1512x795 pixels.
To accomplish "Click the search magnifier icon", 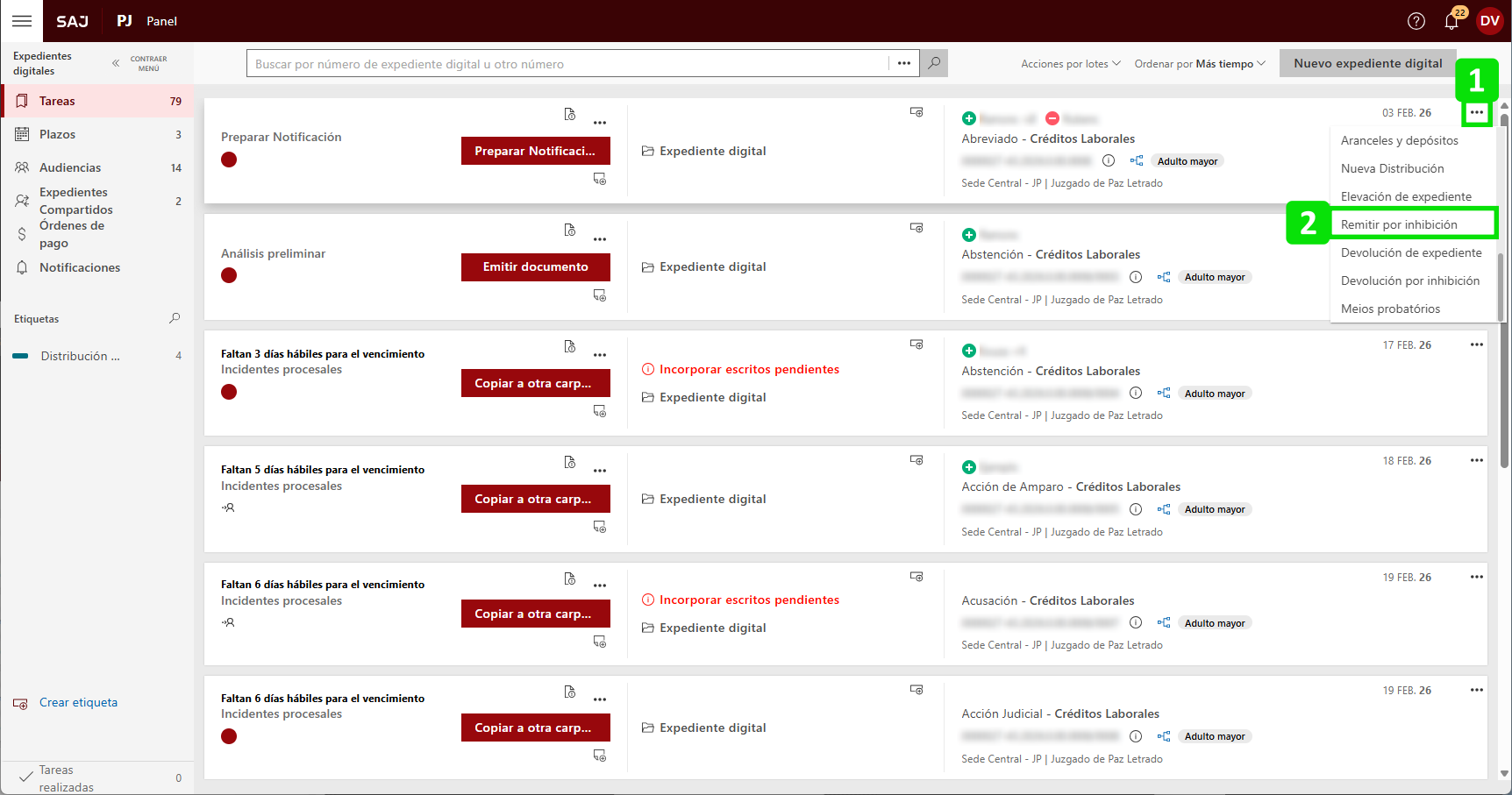I will [x=935, y=63].
